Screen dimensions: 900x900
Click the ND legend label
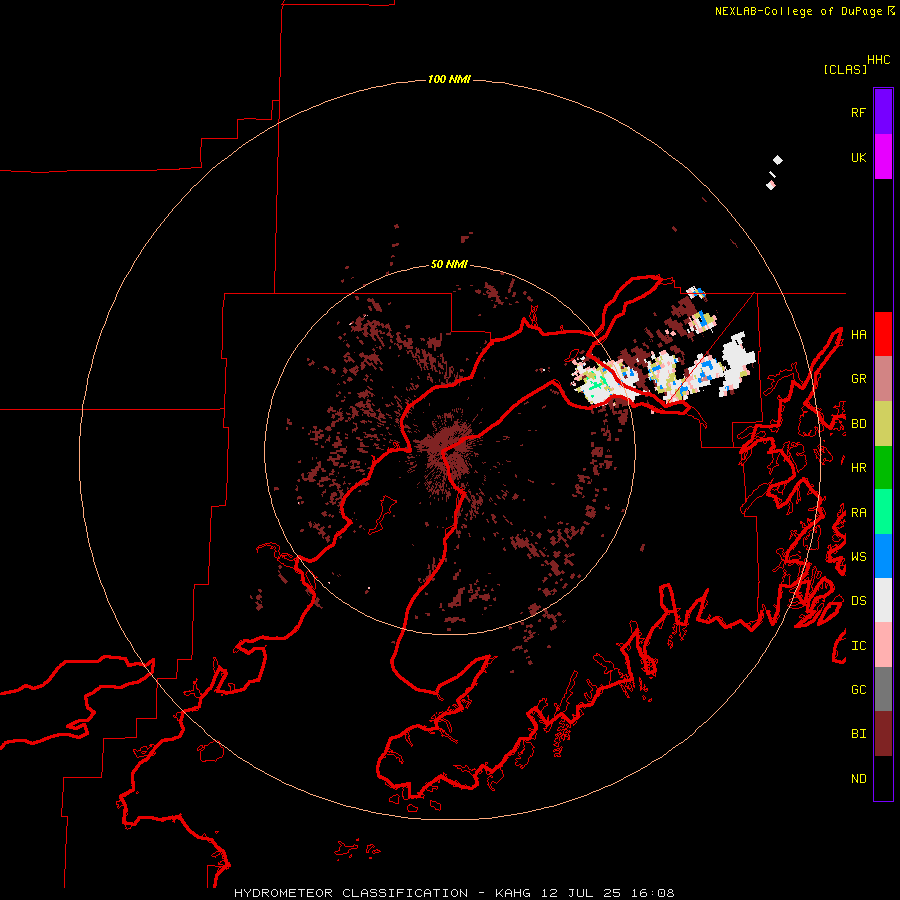858,779
